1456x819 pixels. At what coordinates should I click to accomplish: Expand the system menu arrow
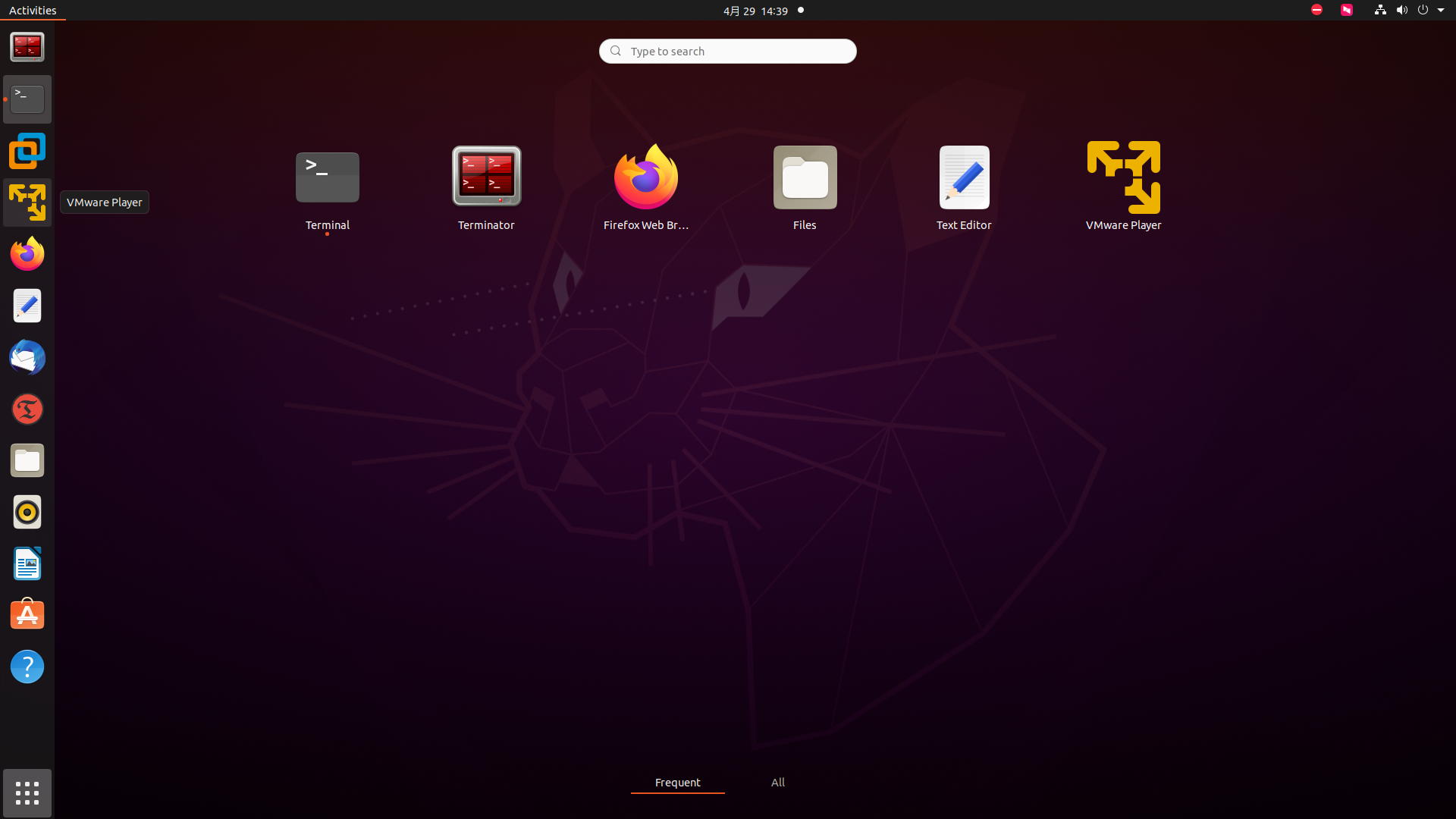[1441, 11]
